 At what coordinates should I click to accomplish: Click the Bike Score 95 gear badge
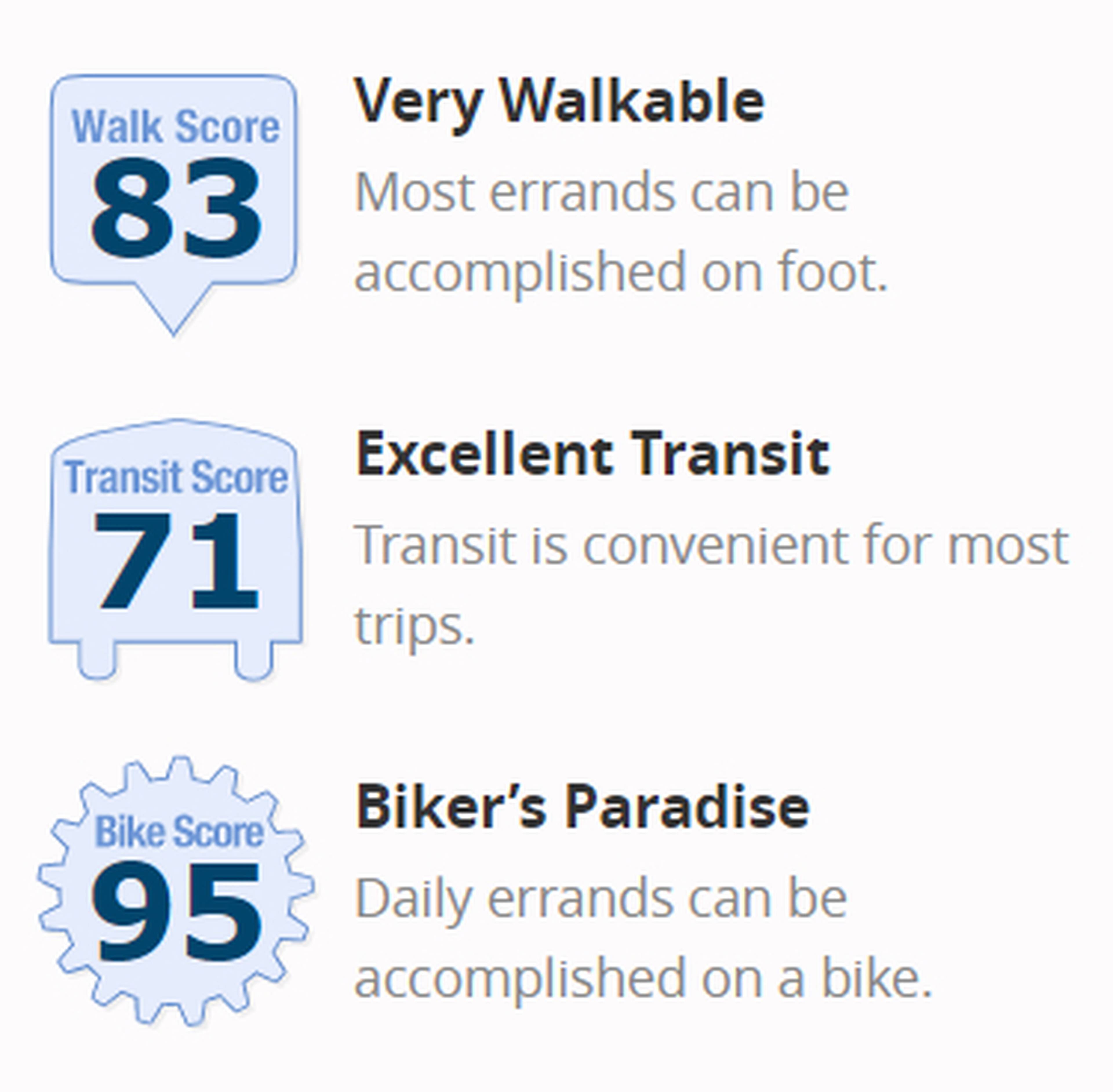tap(176, 891)
